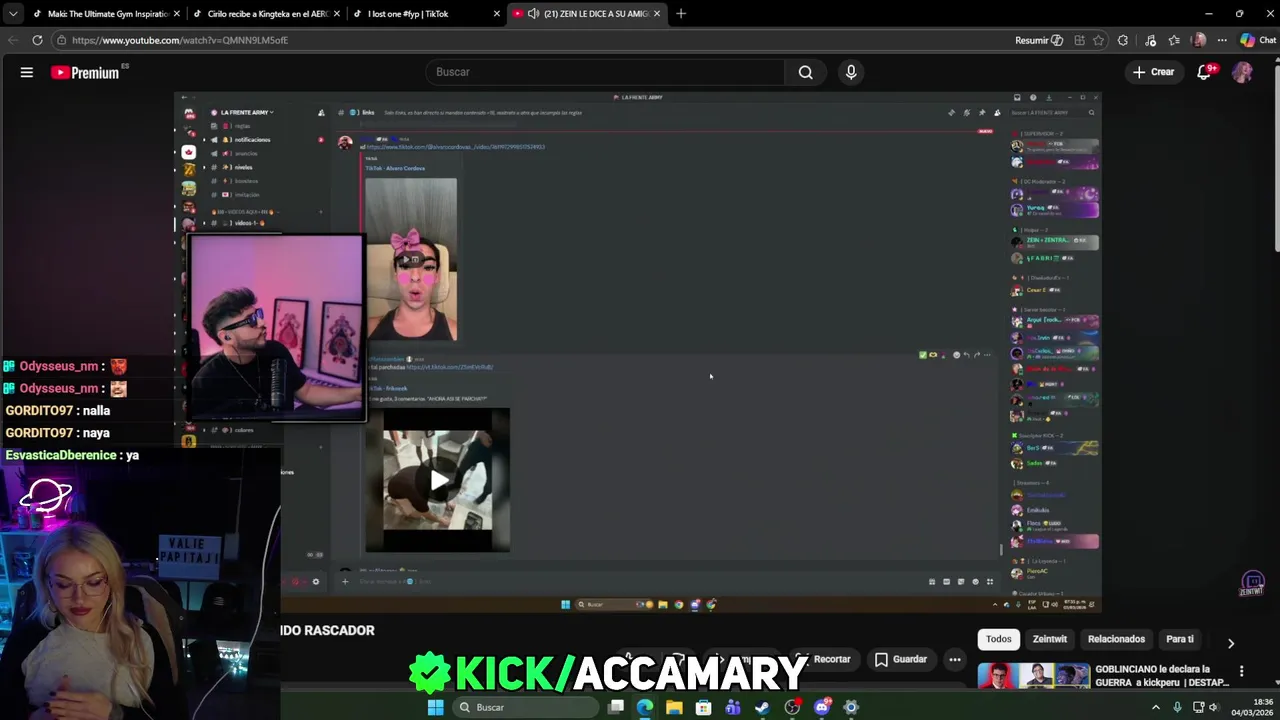1280x720 pixels.
Task: Open the GOBLINCIANO suggested video thumbnail
Action: pos(1033,676)
